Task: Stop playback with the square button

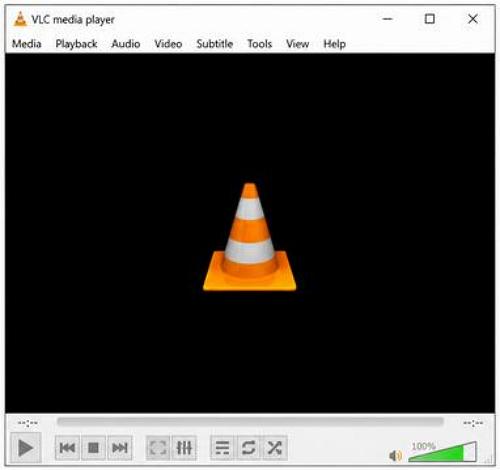Action: pos(93,448)
